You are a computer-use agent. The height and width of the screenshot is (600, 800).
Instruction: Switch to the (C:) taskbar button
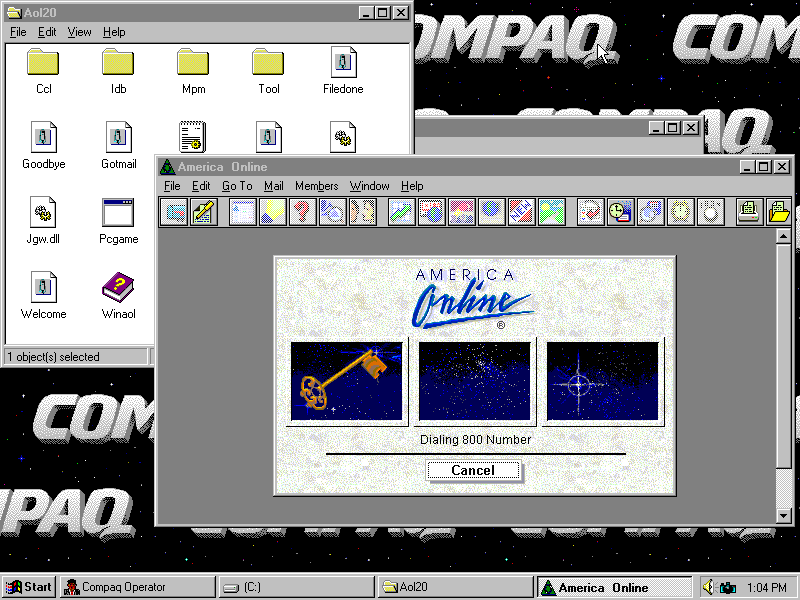[x=297, y=587]
